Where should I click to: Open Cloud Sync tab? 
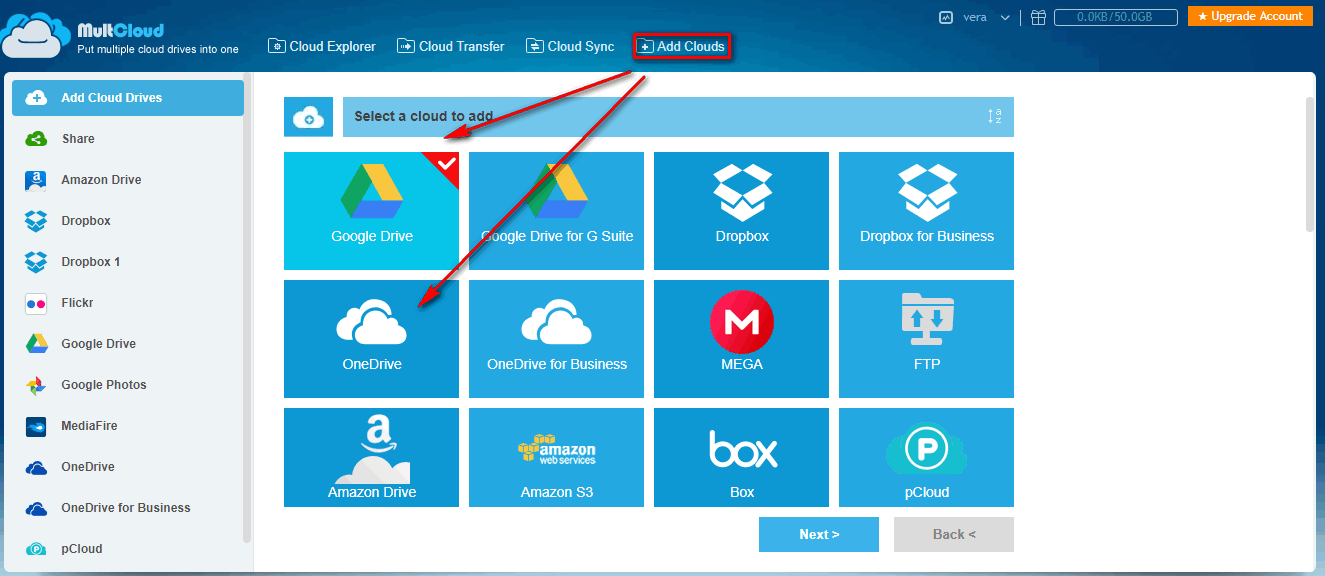pyautogui.click(x=570, y=46)
